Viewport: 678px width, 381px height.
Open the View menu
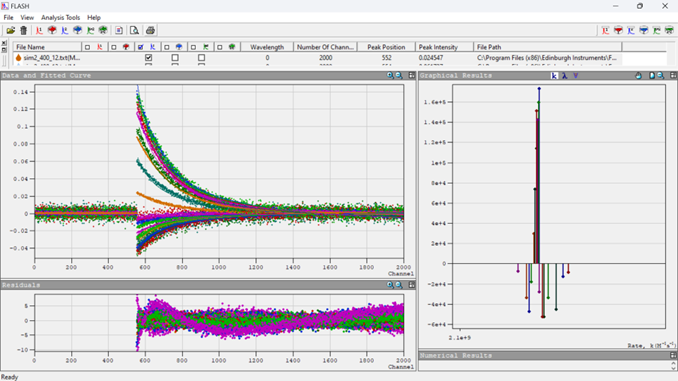click(x=27, y=17)
